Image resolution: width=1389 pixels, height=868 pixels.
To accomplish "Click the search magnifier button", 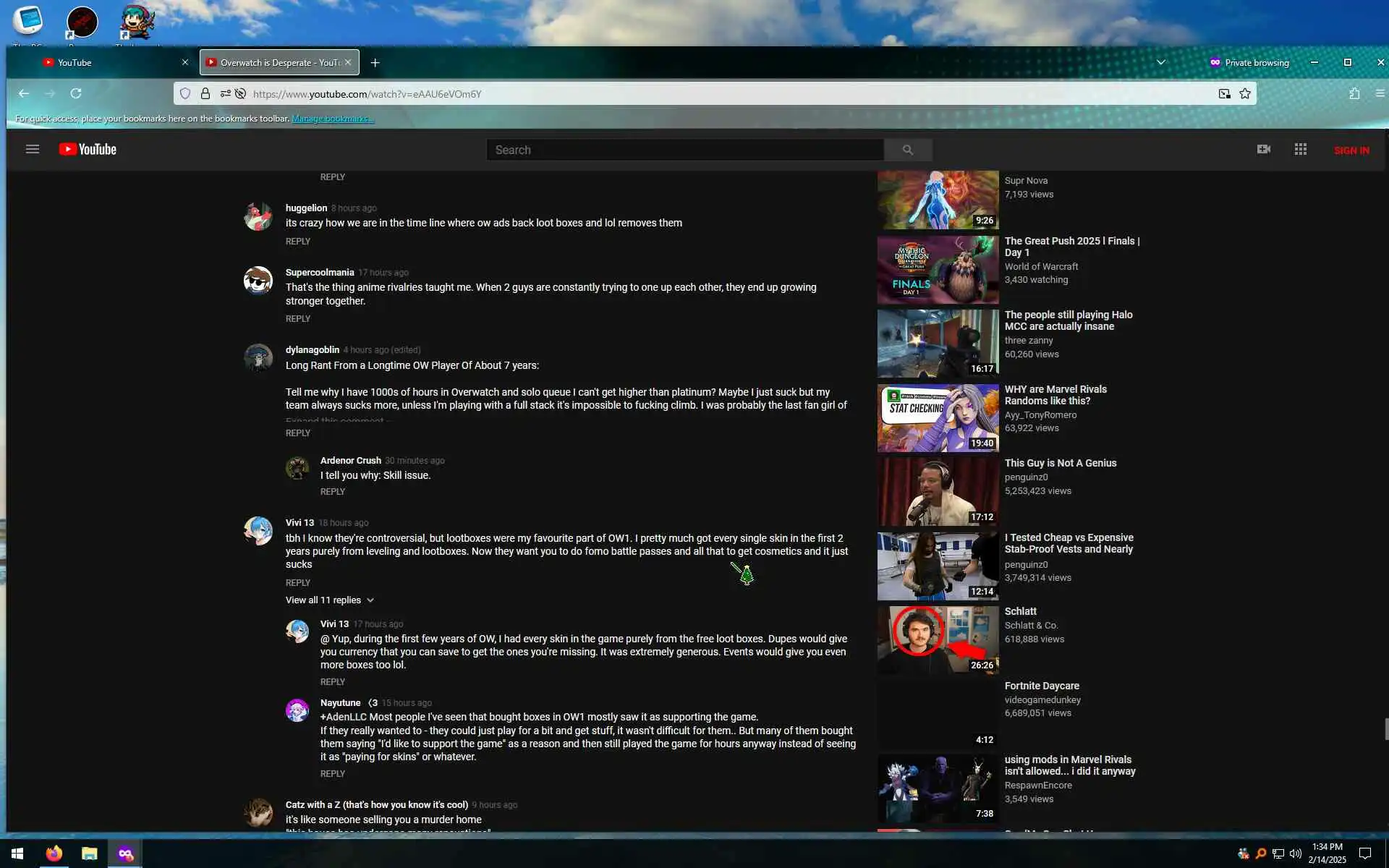I will (x=907, y=150).
